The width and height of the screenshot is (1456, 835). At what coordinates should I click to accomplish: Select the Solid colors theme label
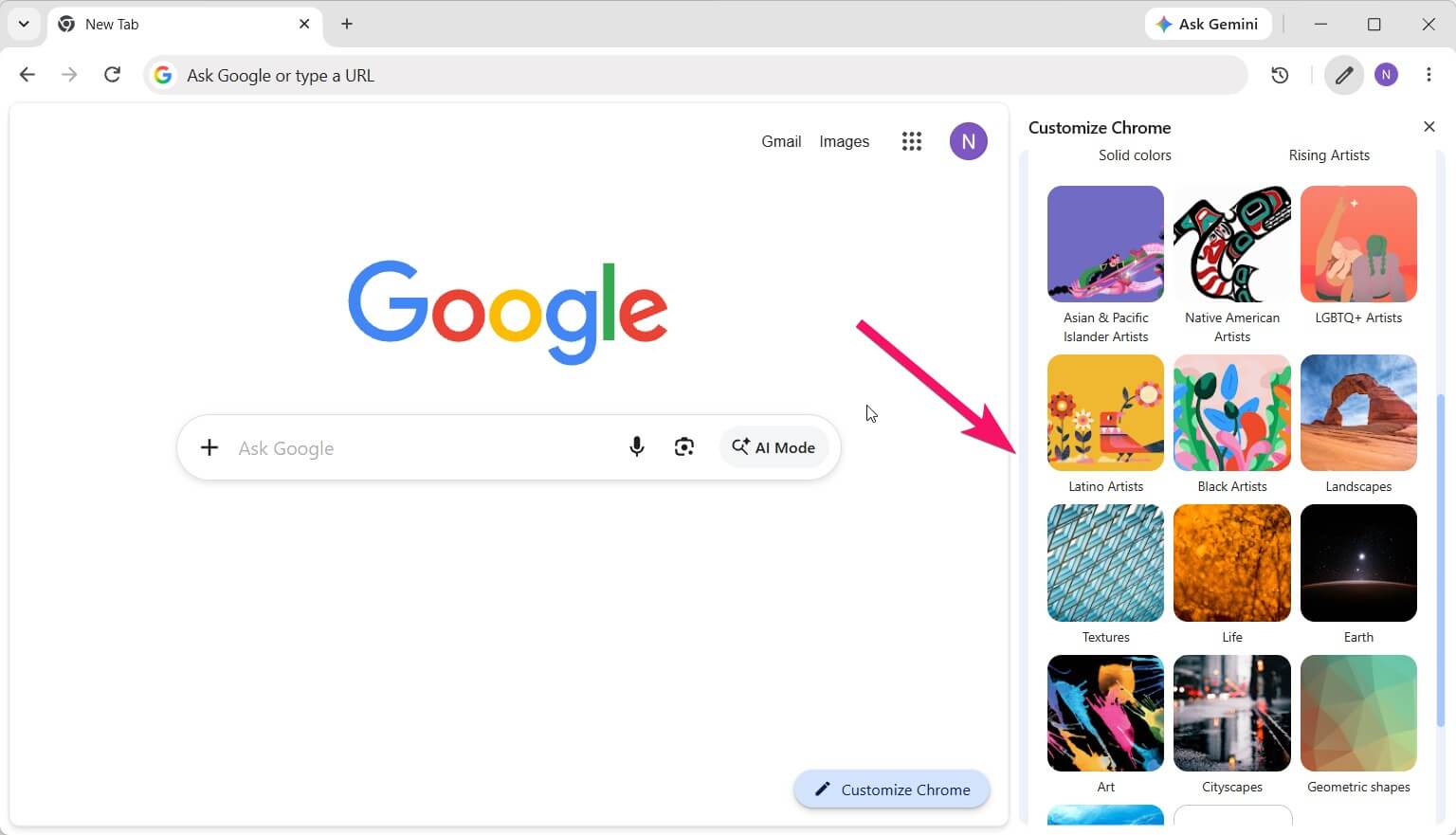tap(1135, 155)
